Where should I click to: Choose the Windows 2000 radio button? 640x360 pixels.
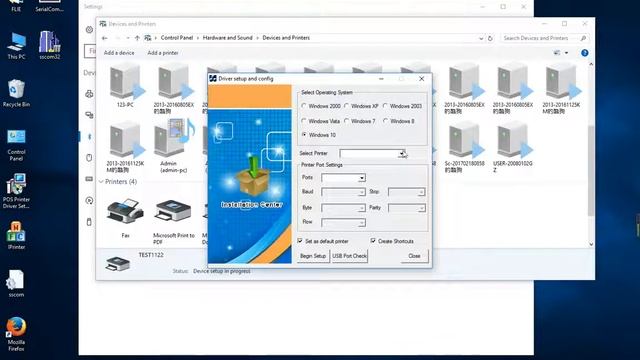pyautogui.click(x=304, y=106)
